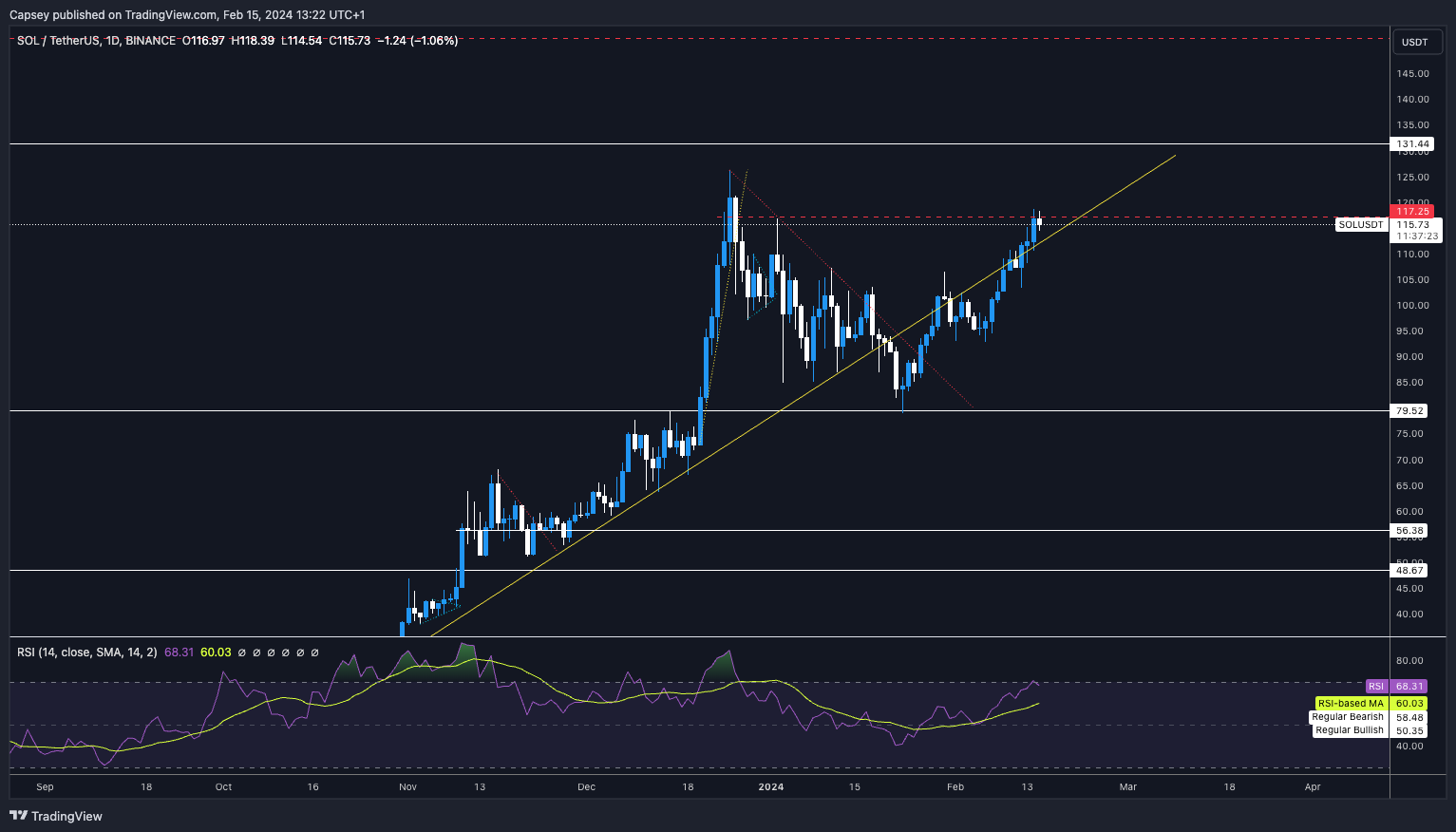Click the Regular Bearish scale label
Image resolution: width=1456 pixels, height=832 pixels.
coord(1348,717)
